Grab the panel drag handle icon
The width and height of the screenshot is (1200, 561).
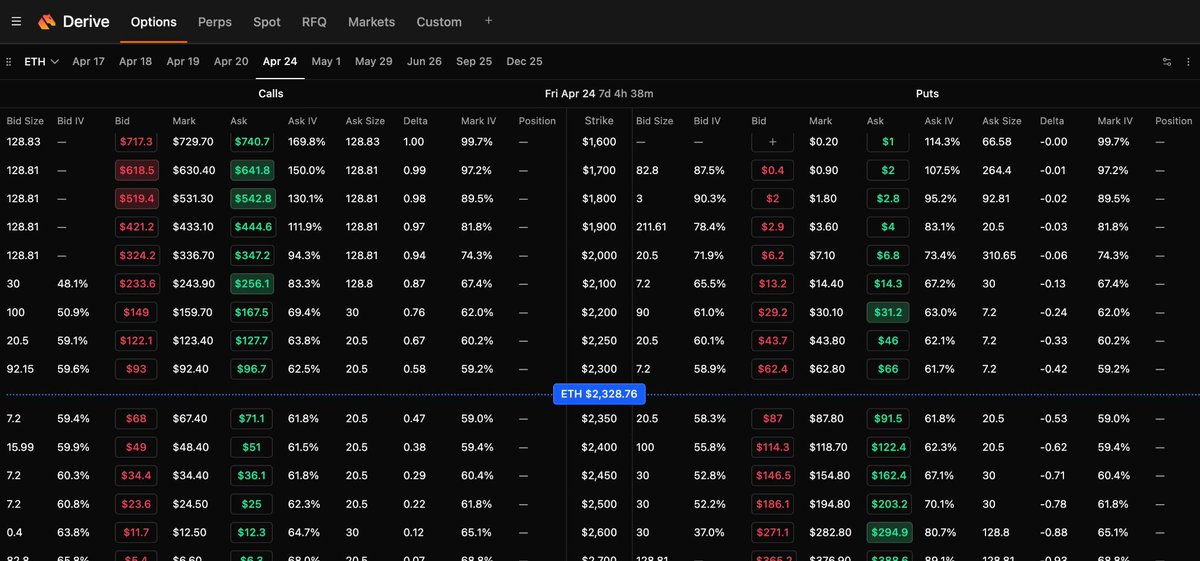tap(9, 61)
